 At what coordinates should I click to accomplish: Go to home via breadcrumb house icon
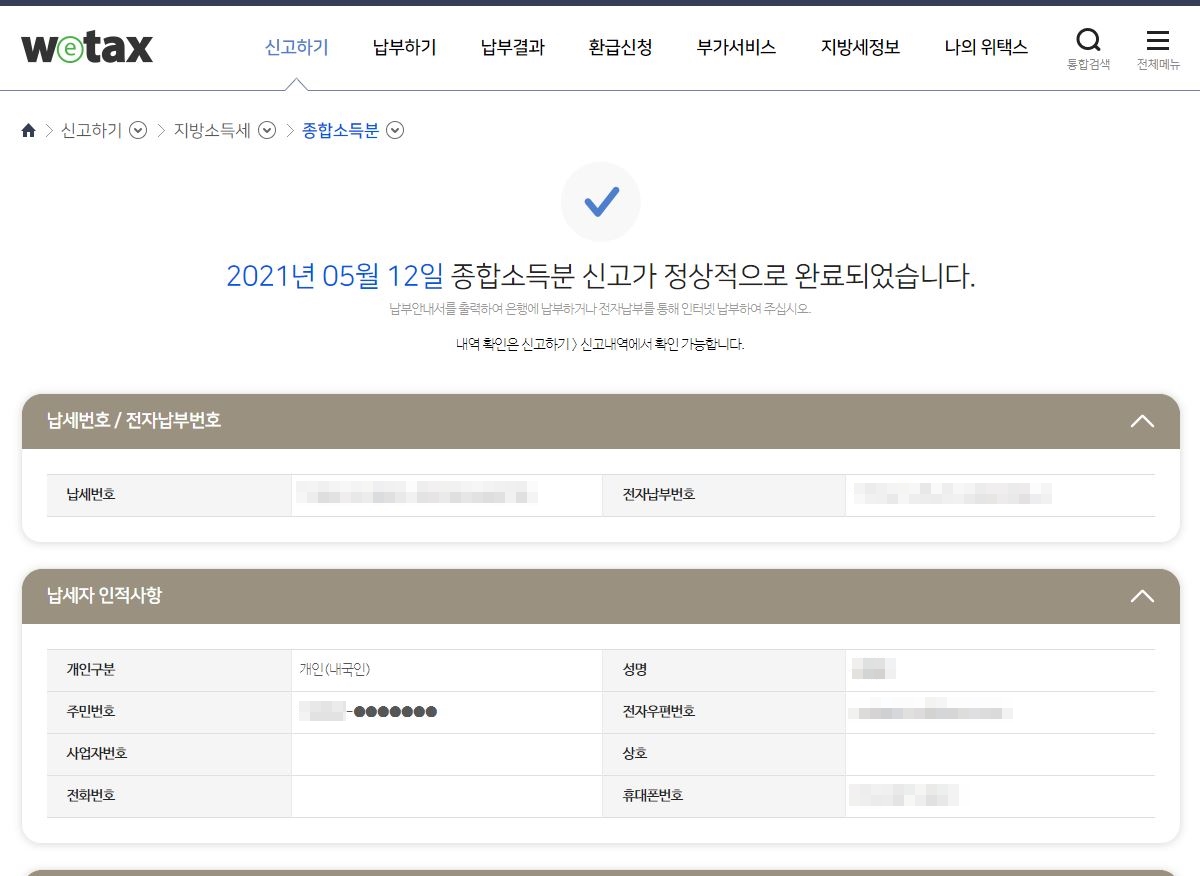[x=28, y=130]
